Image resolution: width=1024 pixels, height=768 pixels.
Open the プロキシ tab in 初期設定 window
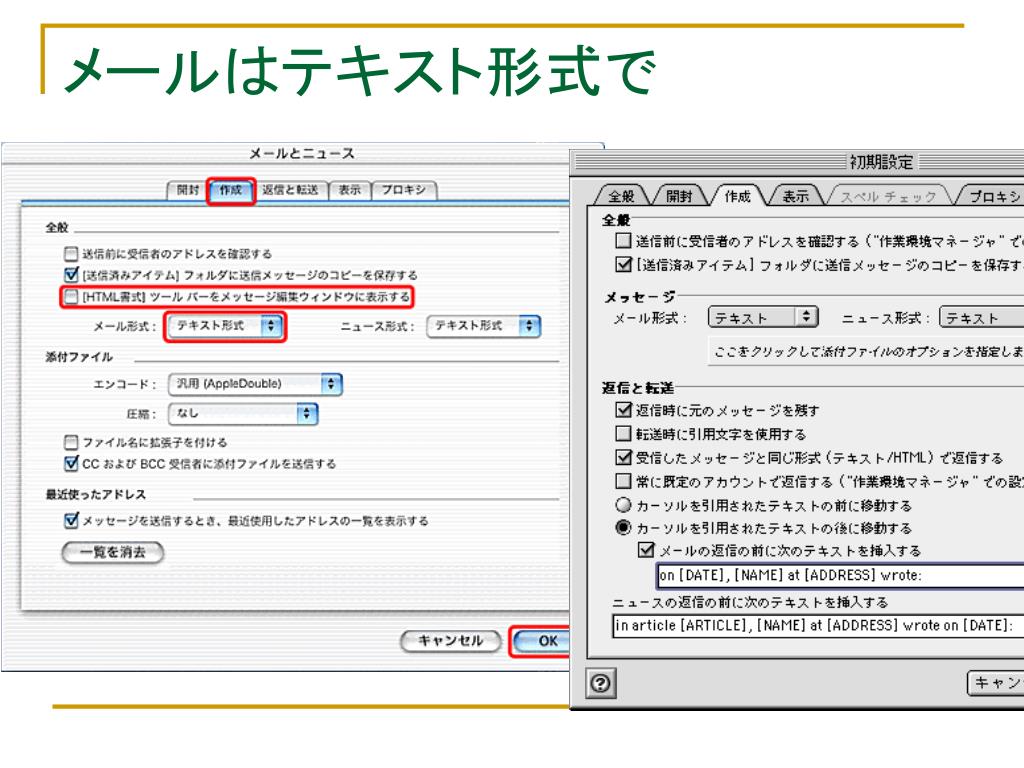tap(993, 196)
